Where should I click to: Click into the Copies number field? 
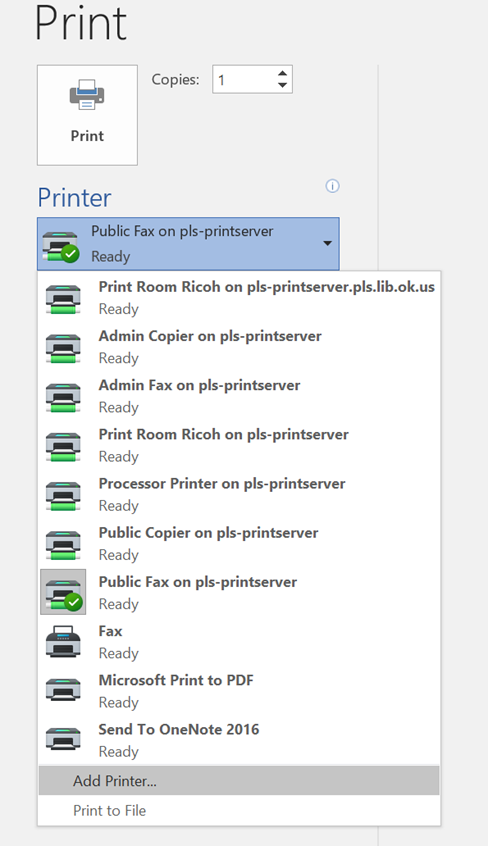245,79
